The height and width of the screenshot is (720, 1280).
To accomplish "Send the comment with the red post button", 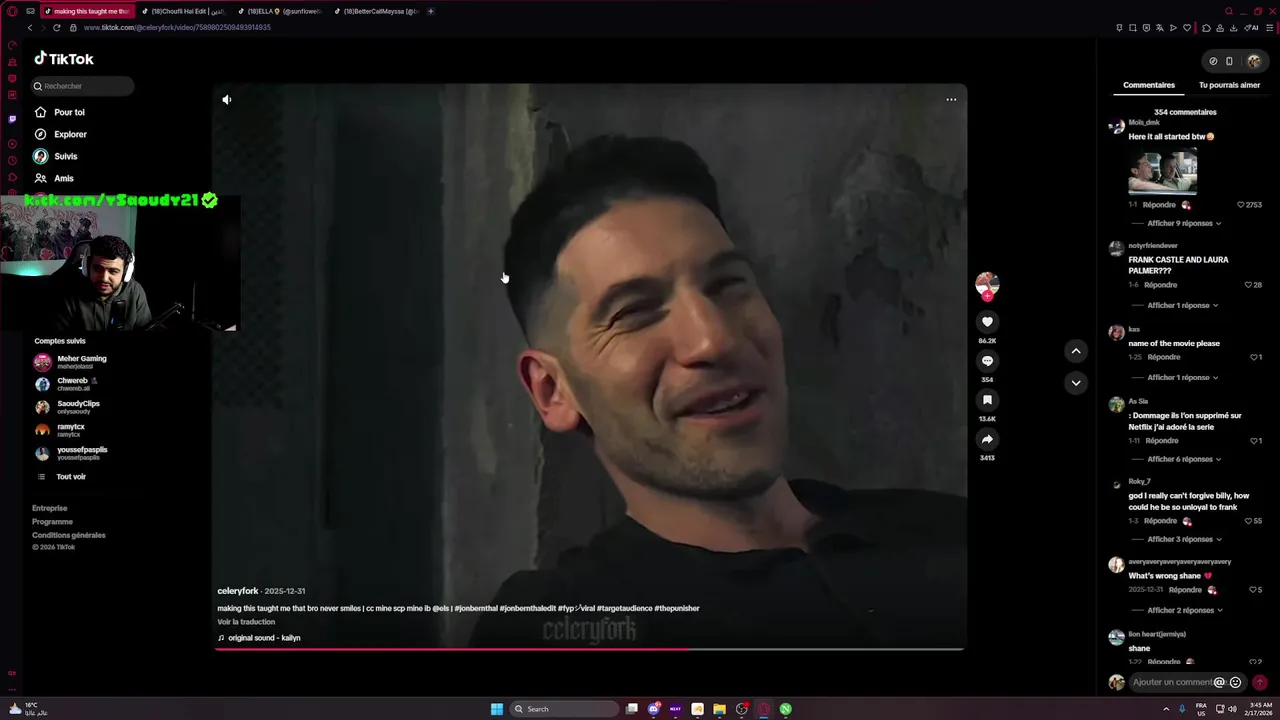I will coord(1260,682).
